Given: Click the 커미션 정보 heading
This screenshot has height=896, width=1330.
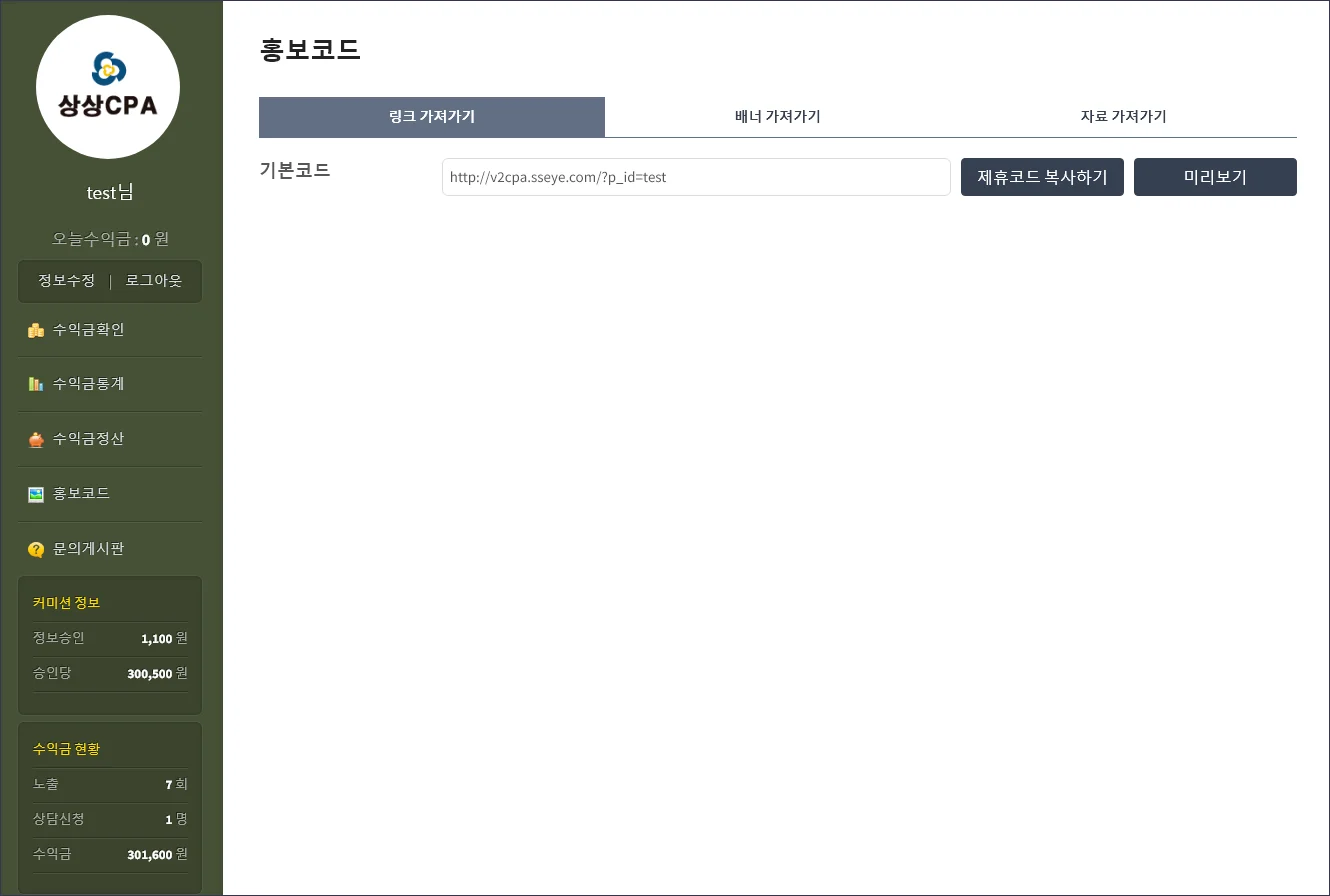Looking at the screenshot, I should coord(66,603).
